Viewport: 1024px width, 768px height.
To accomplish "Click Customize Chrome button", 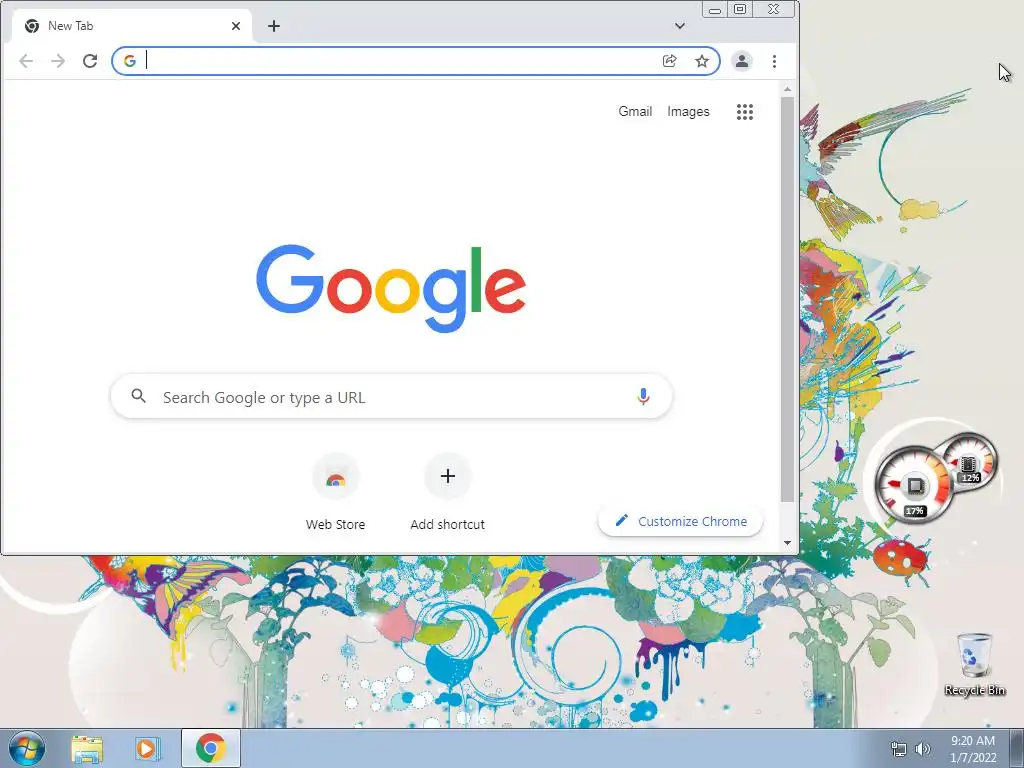I will pyautogui.click(x=680, y=521).
